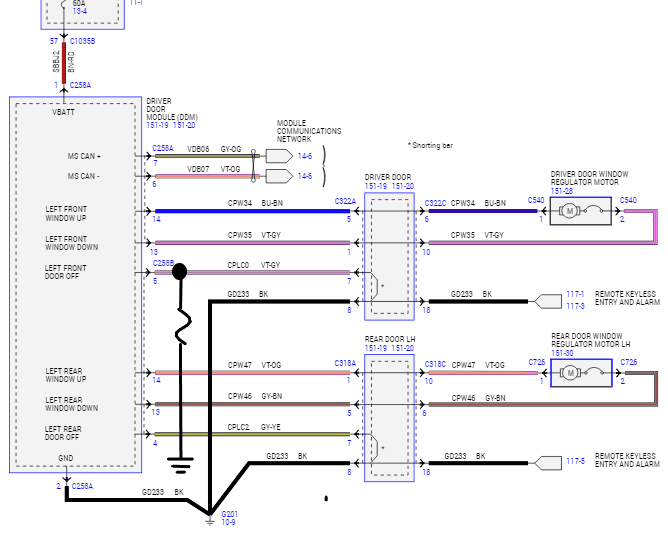Click the rear door LH window motor symbol
Viewport: 668px width, 538px height.
(x=581, y=373)
